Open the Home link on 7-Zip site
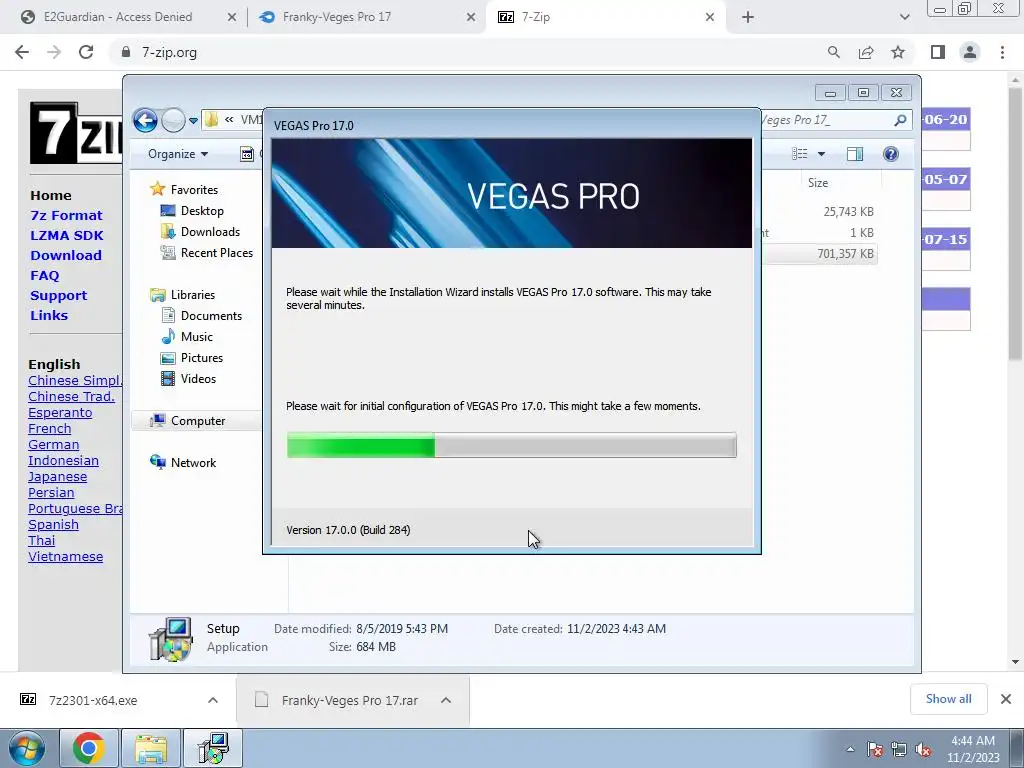 click(x=51, y=195)
